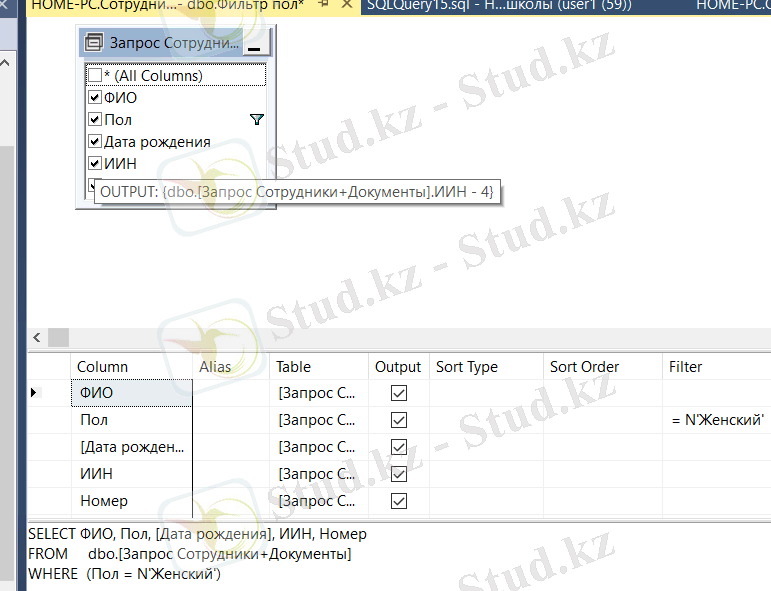The width and height of the screenshot is (771, 591).
Task: Toggle Output checkbox for ФИО grid row
Action: (399, 393)
